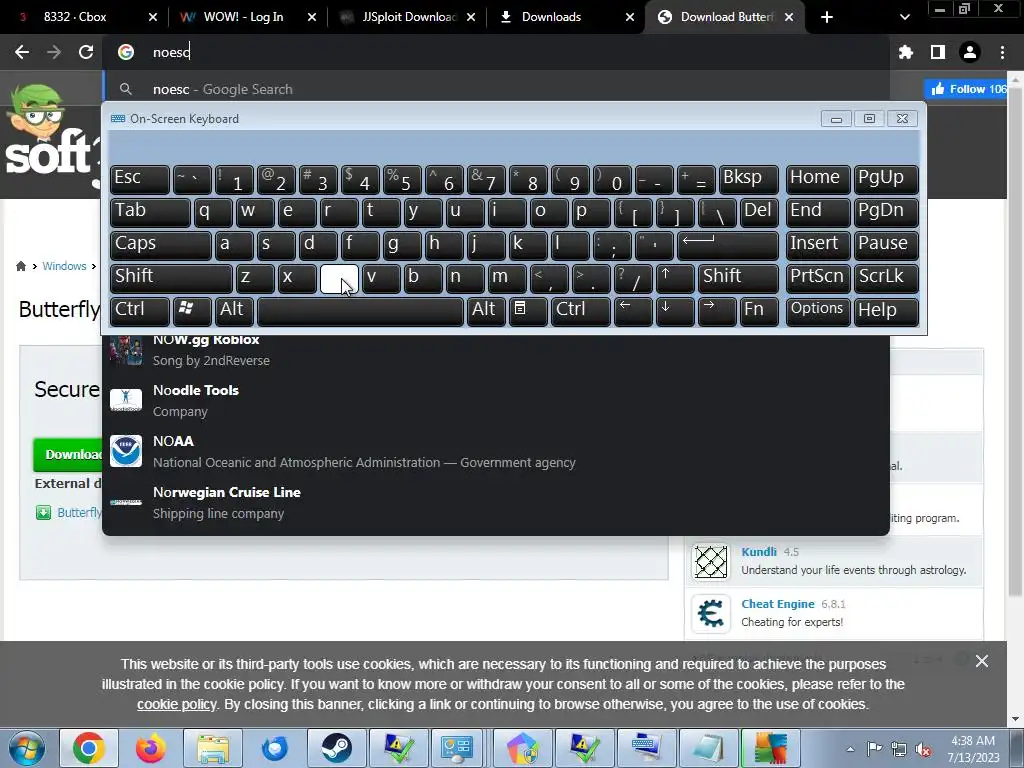Toggle the left Shift key on the on-screen keyboard

171,278
